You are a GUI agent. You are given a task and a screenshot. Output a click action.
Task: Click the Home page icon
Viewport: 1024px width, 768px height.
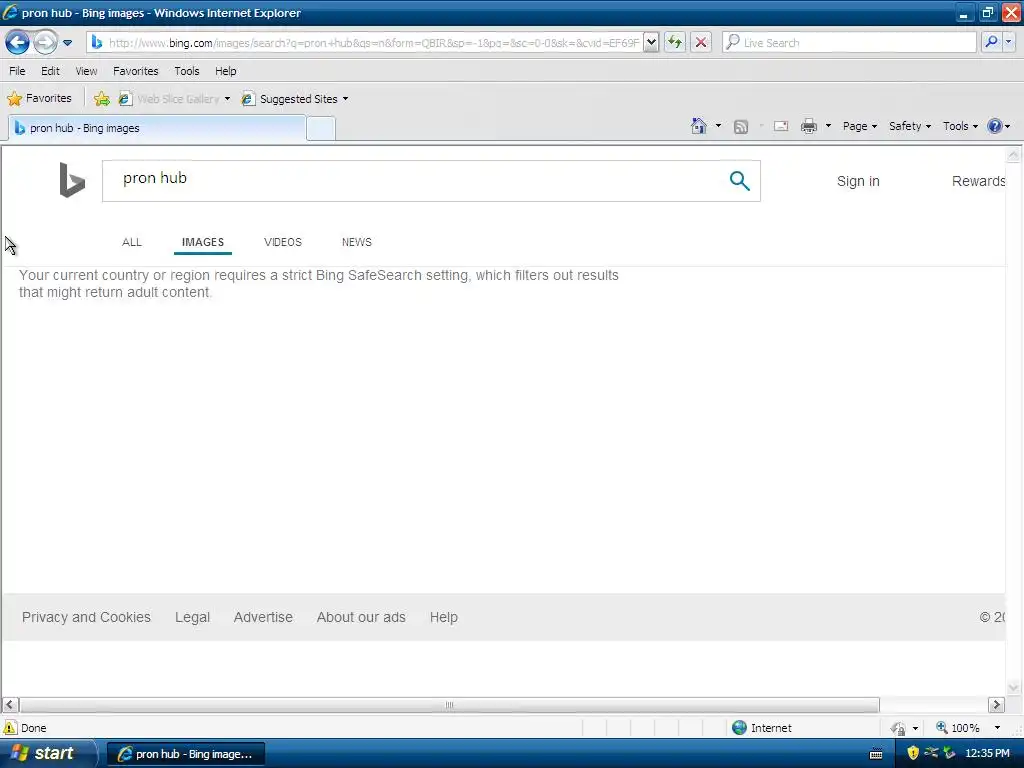(x=699, y=126)
